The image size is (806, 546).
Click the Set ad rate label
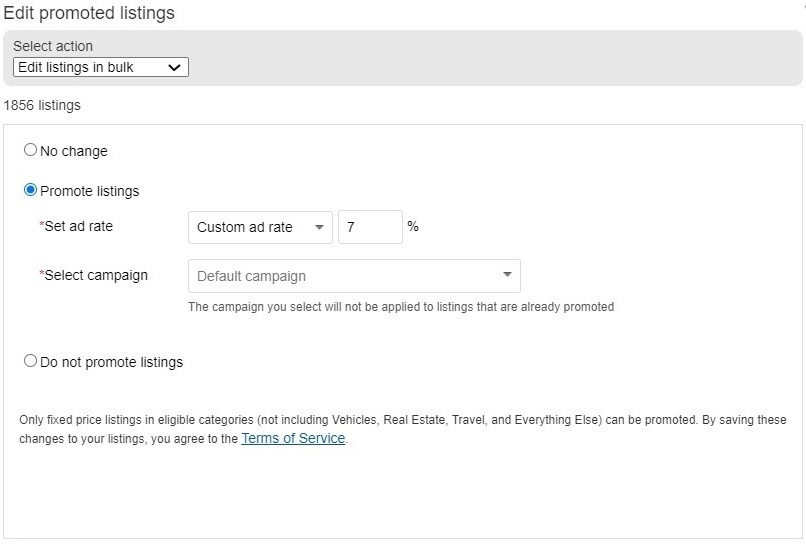76,226
